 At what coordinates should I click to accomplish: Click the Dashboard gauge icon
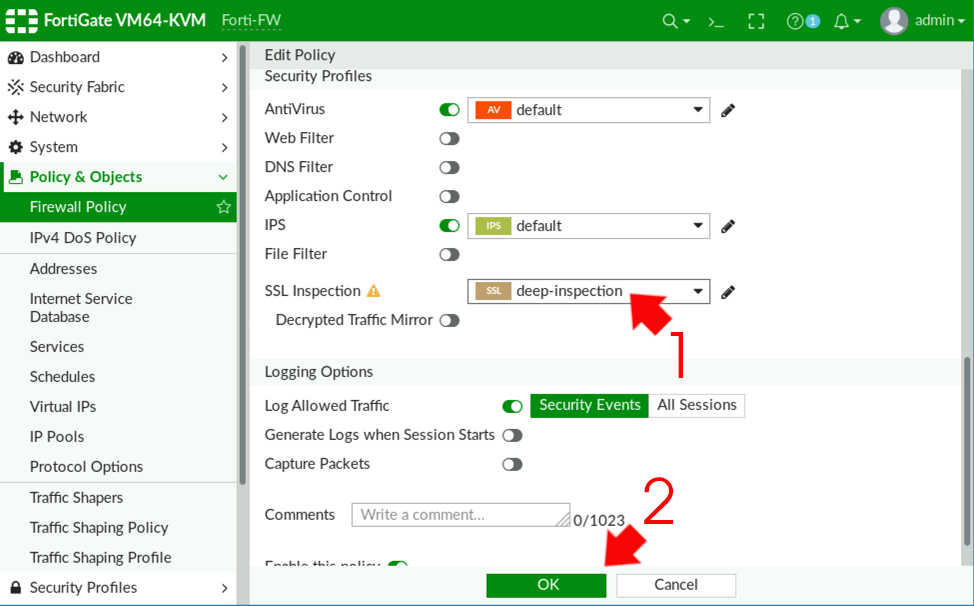pyautogui.click(x=16, y=58)
